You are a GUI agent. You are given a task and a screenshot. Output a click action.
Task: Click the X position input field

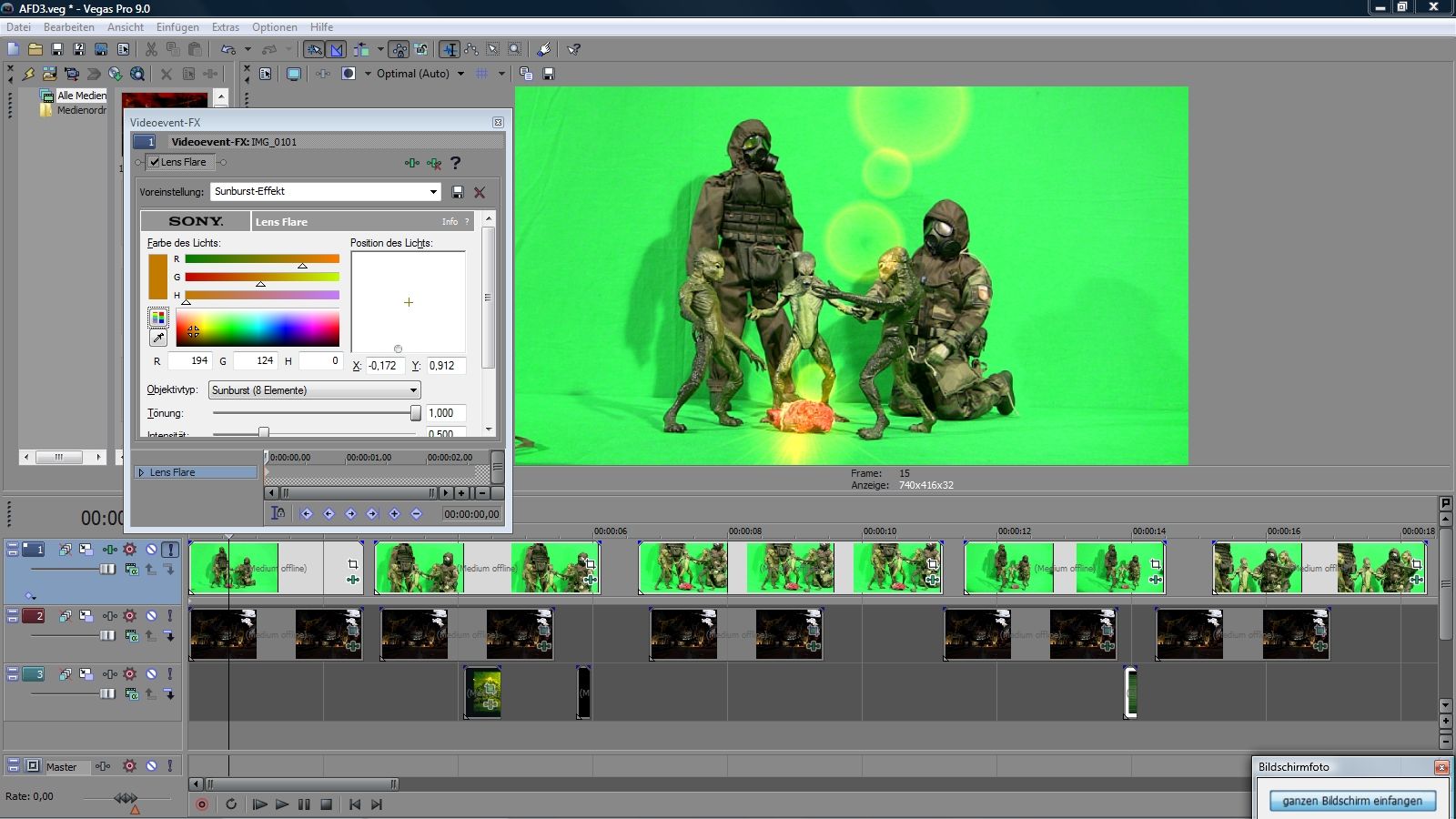tap(384, 366)
